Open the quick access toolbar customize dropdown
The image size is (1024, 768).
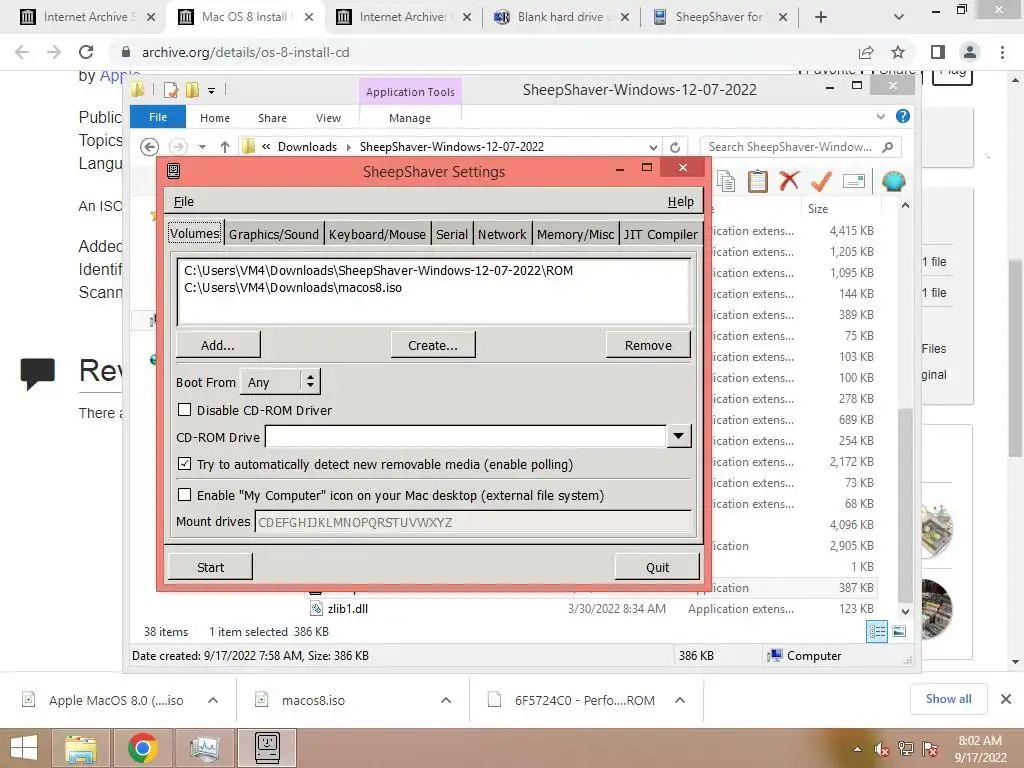pyautogui.click(x=212, y=90)
